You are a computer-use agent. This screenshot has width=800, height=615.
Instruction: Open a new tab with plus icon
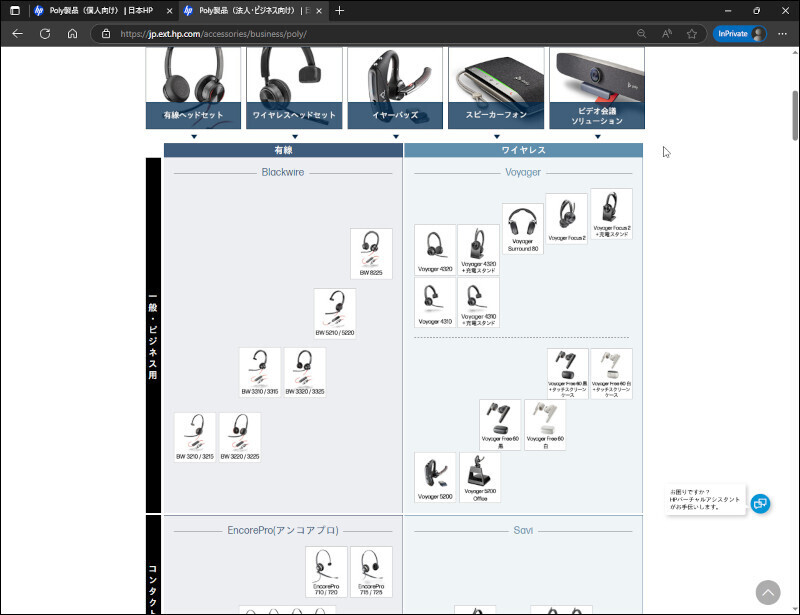[x=339, y=10]
